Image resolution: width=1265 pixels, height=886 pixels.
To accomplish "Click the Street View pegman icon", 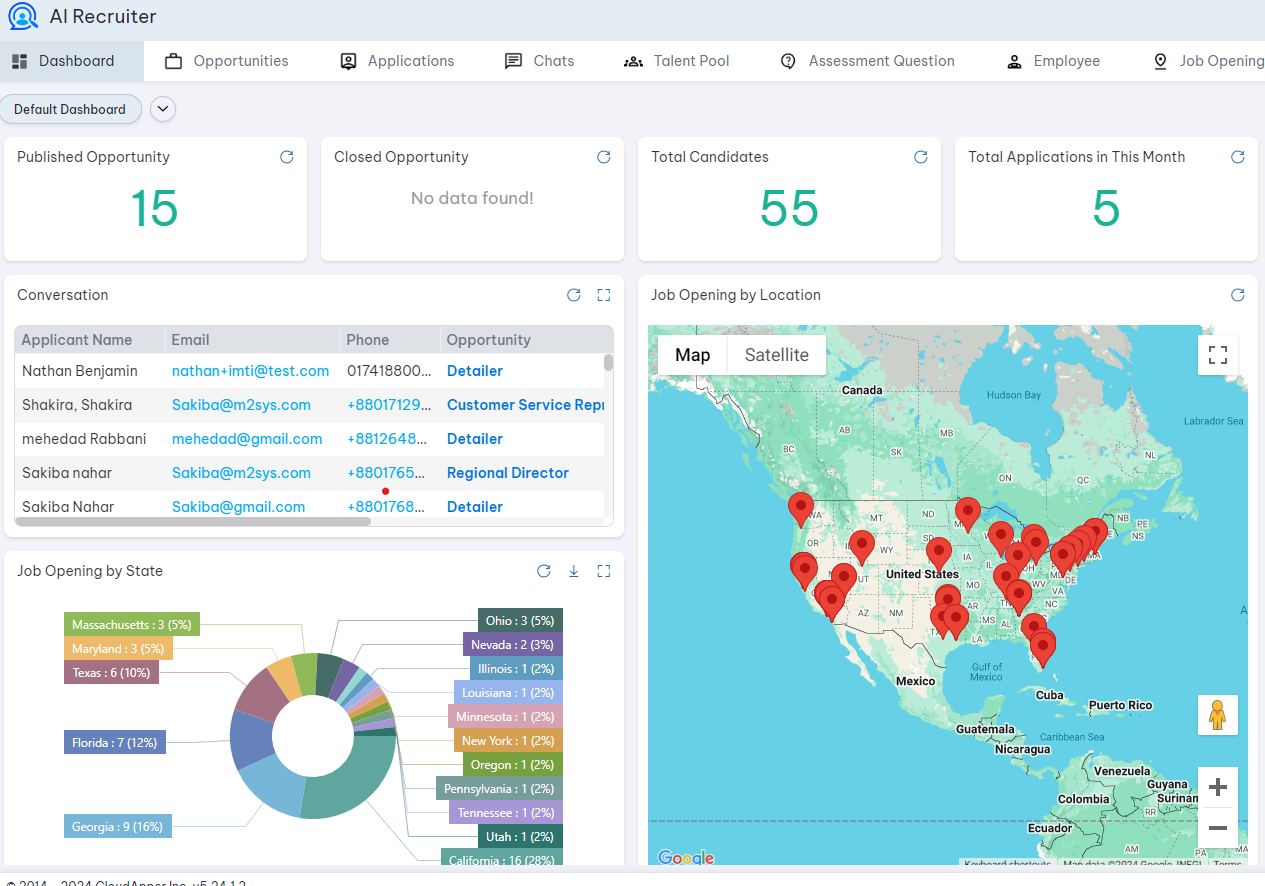I will click(1217, 715).
